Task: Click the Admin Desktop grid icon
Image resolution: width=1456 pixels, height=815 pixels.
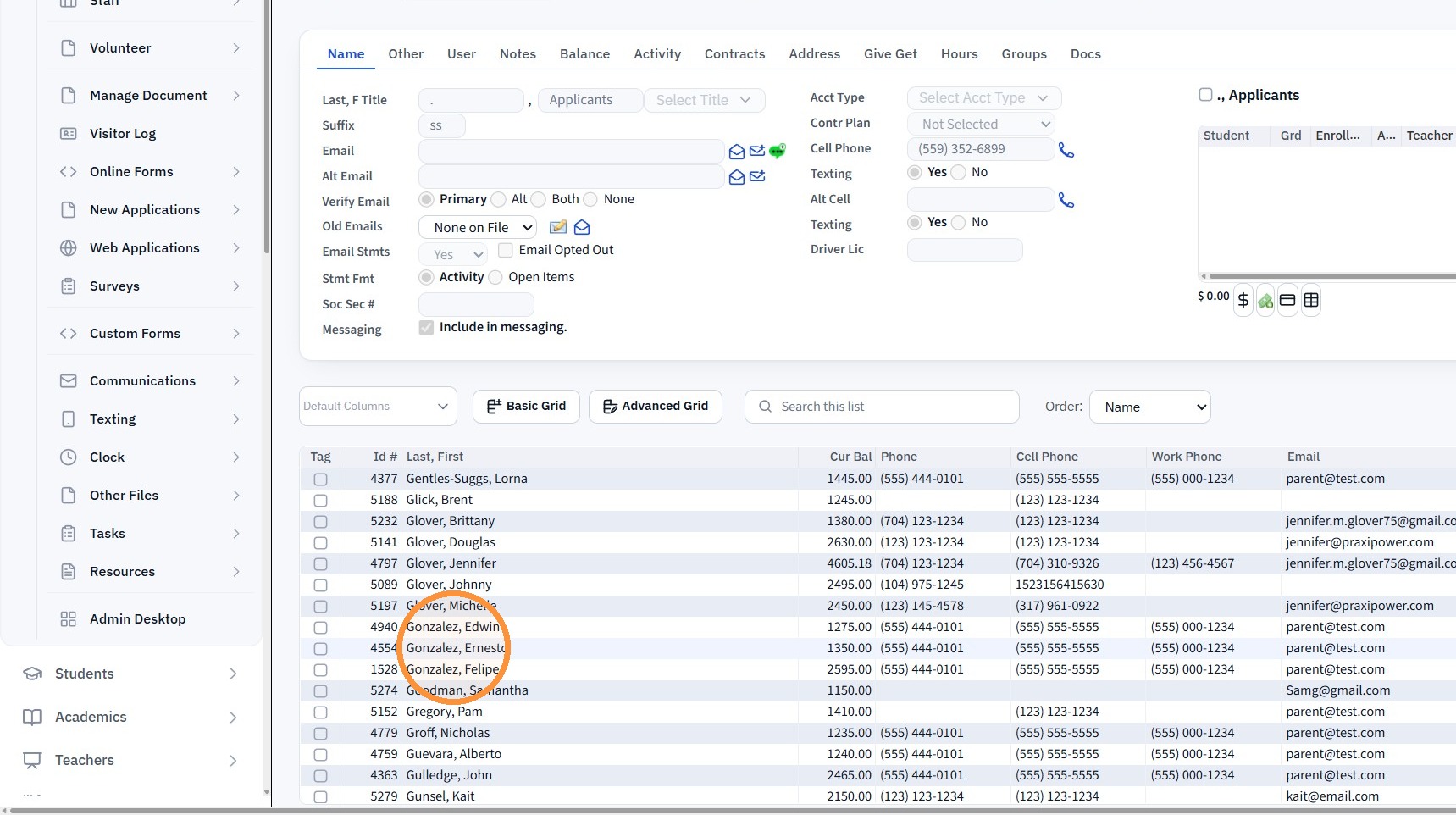Action: [x=69, y=618]
